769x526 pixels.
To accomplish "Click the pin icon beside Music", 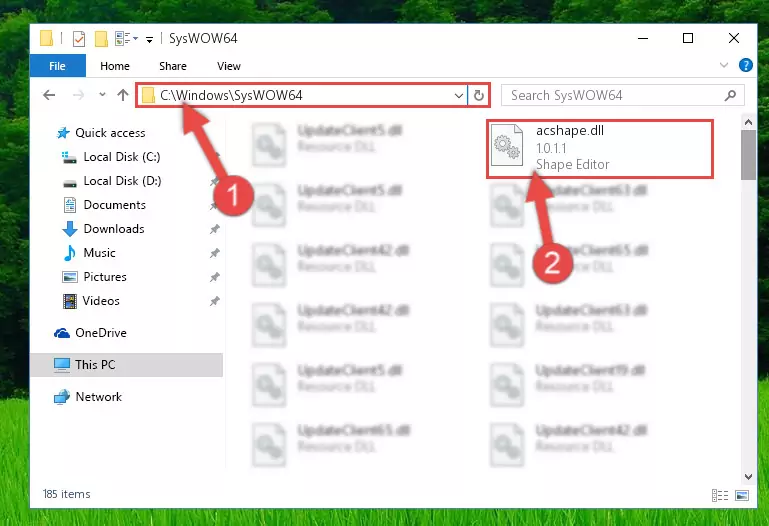I will pyautogui.click(x=214, y=253).
